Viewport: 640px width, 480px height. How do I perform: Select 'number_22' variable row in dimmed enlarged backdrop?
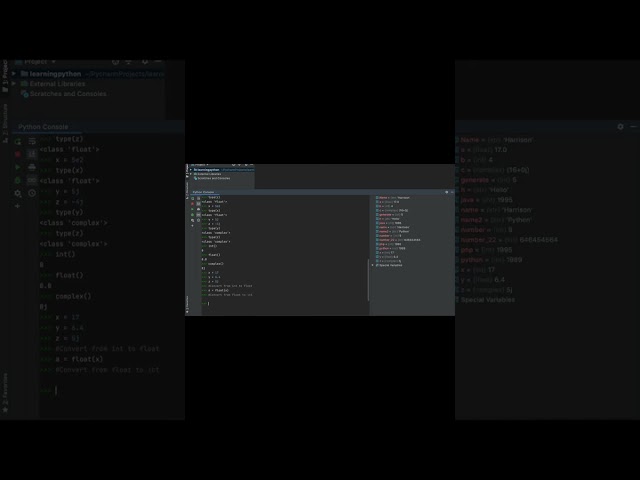(x=507, y=240)
